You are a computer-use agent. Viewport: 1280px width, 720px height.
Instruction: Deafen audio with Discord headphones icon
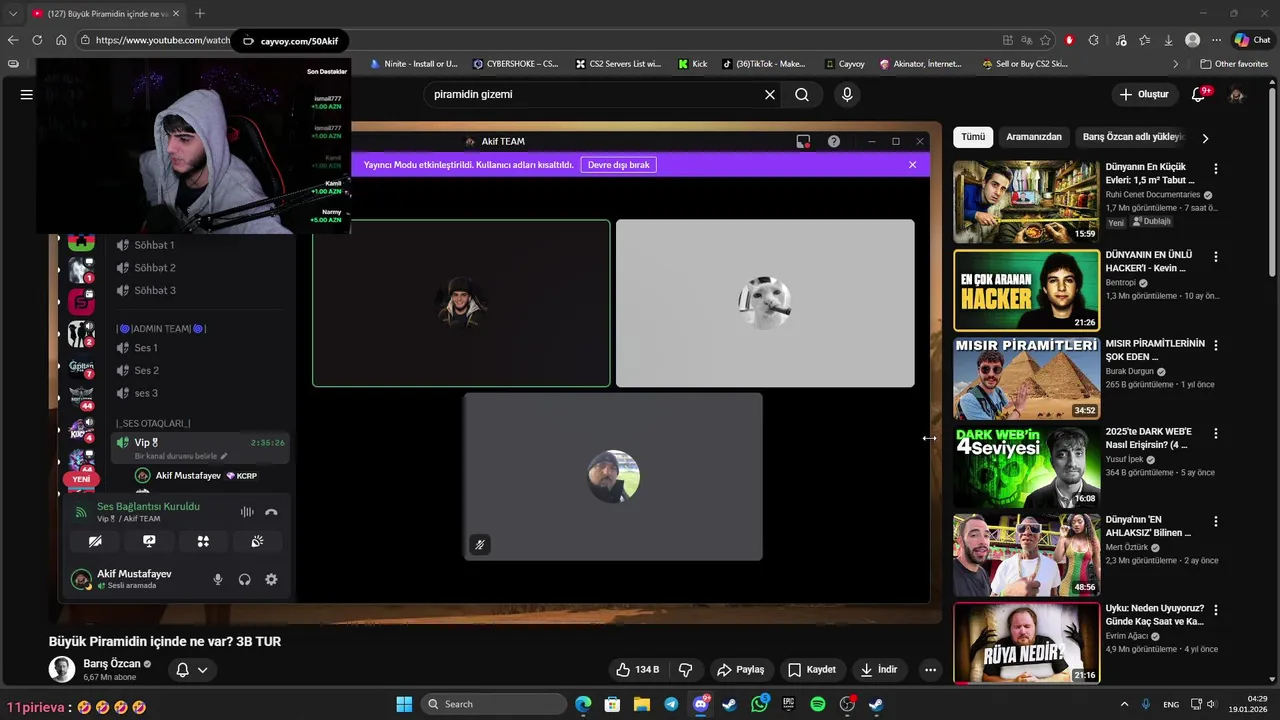244,579
